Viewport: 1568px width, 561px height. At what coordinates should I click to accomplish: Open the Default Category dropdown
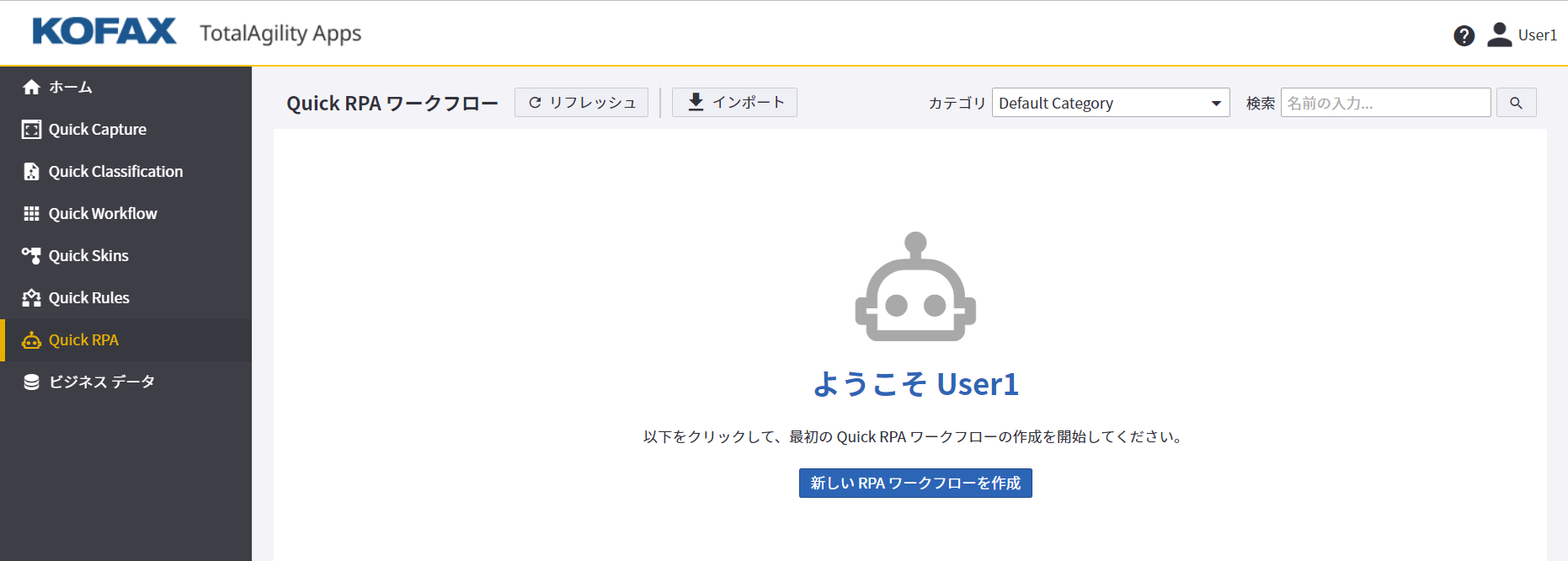pos(1111,103)
